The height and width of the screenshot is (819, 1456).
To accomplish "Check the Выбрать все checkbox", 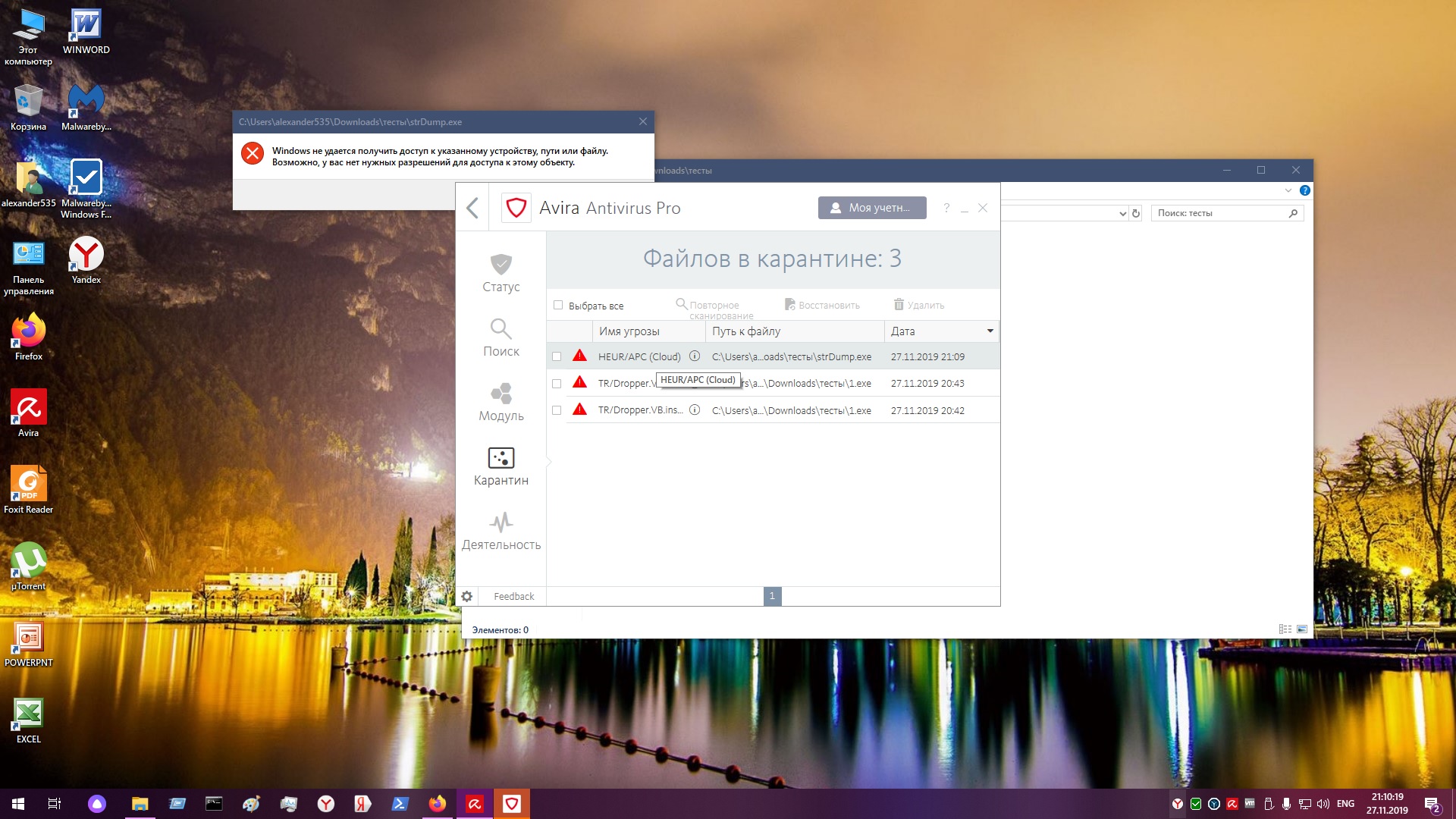I will click(558, 306).
